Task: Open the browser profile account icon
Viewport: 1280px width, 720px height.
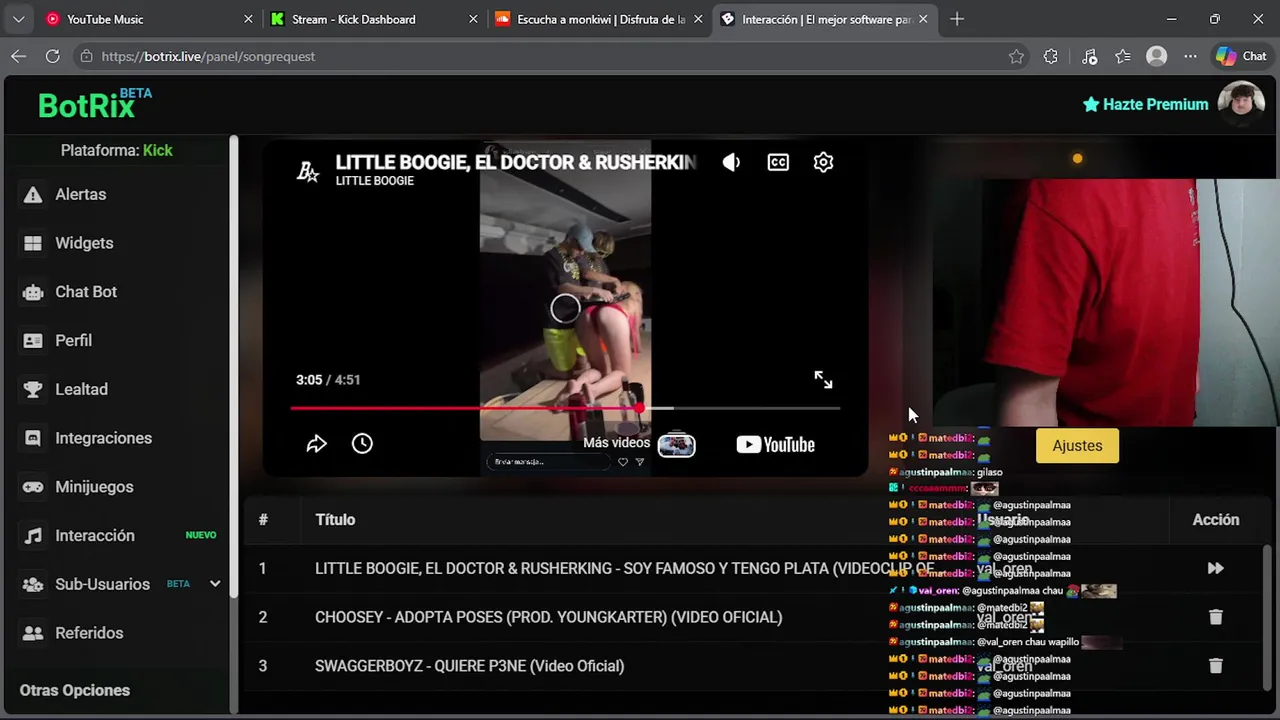Action: [x=1157, y=57]
